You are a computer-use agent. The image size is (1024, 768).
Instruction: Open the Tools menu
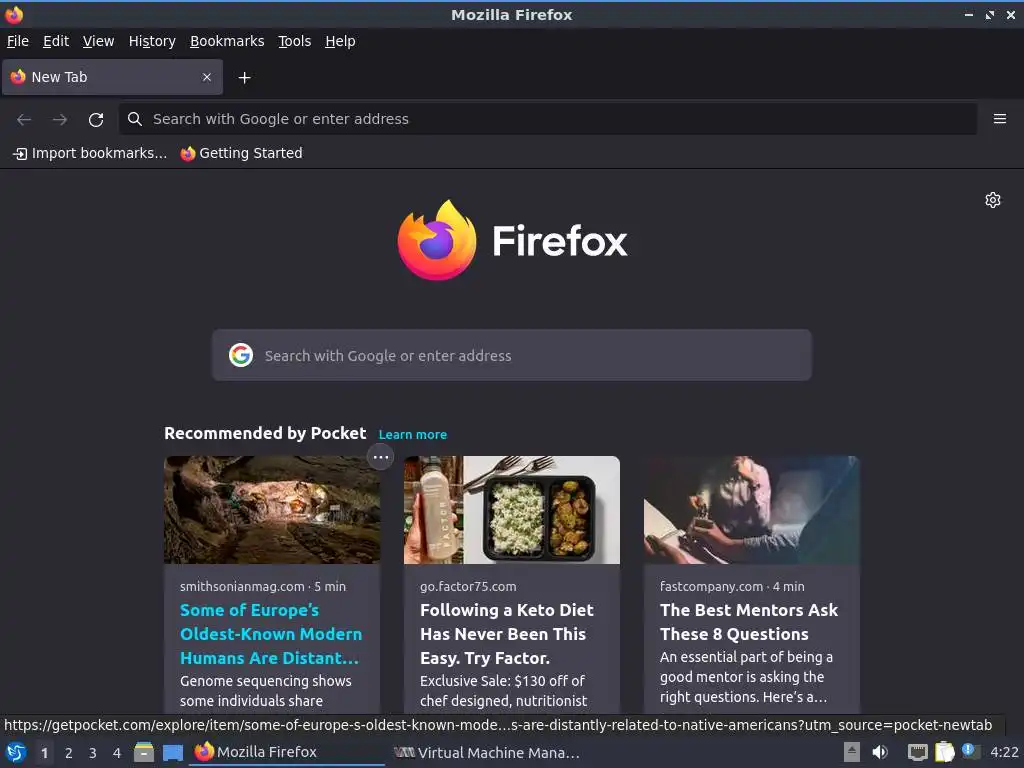[295, 41]
